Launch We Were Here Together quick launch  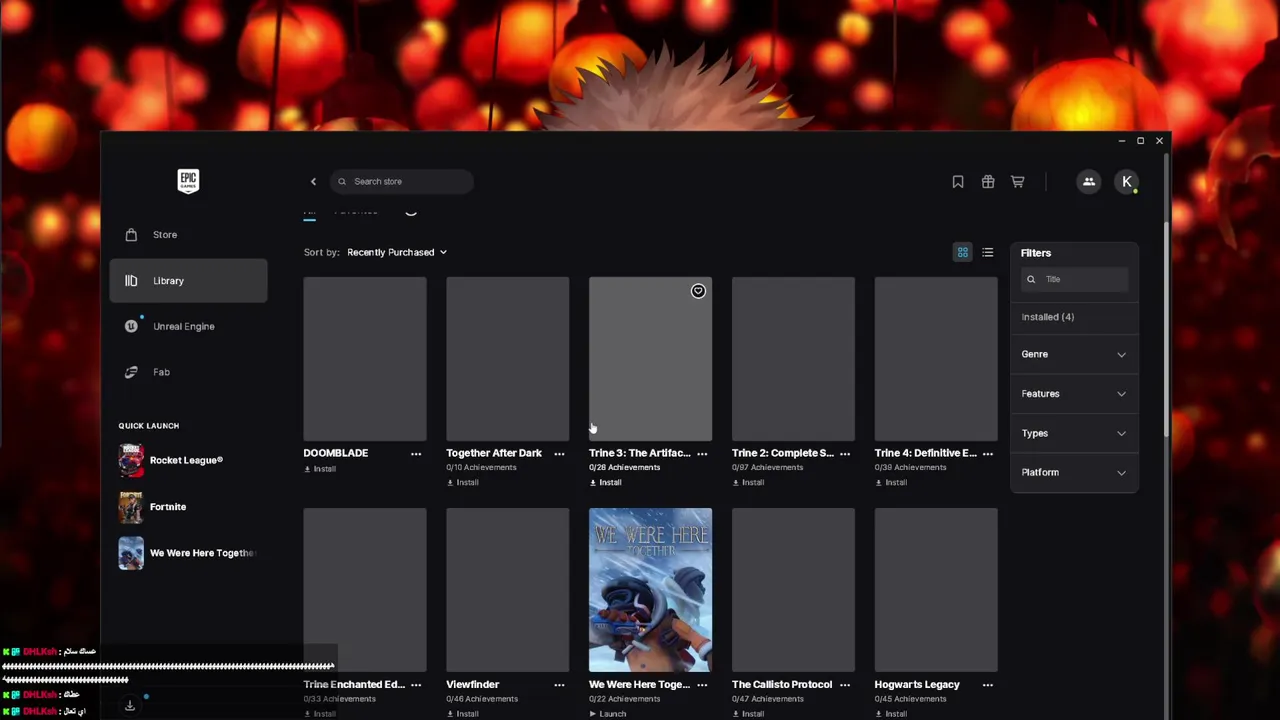coord(188,553)
